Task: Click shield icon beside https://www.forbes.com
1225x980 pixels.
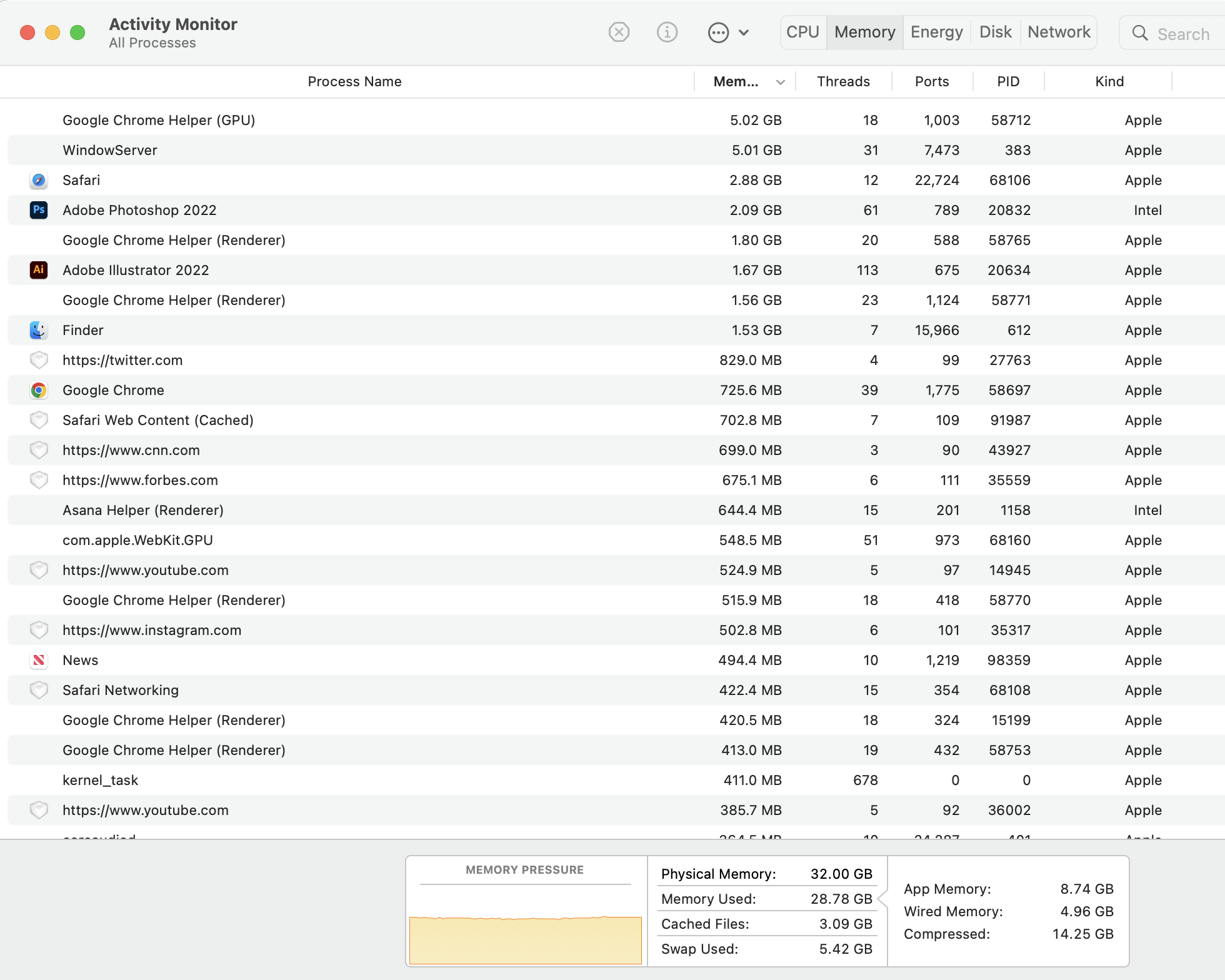Action: tap(39, 480)
